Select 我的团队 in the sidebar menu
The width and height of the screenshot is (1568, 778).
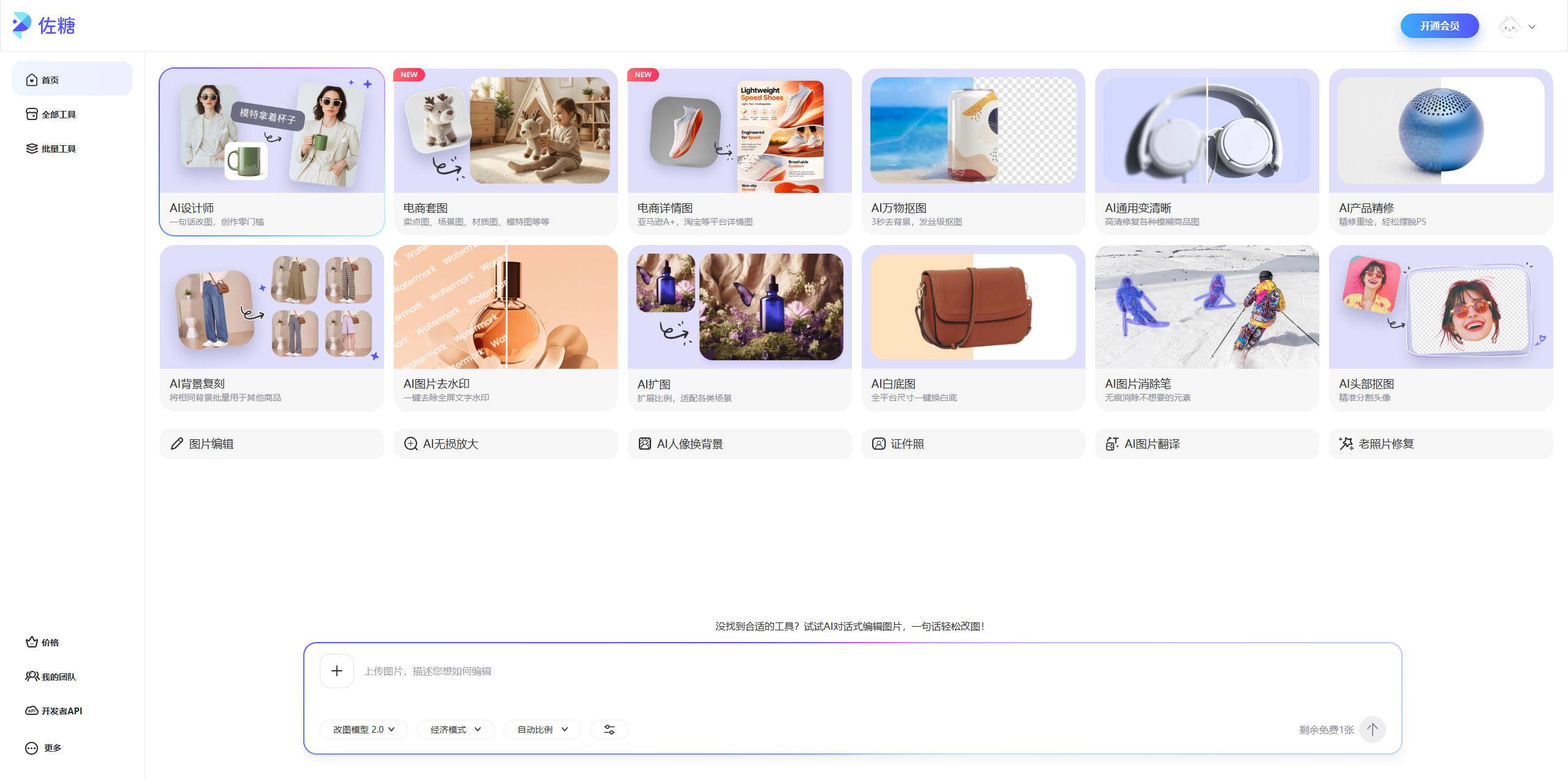[x=72, y=677]
